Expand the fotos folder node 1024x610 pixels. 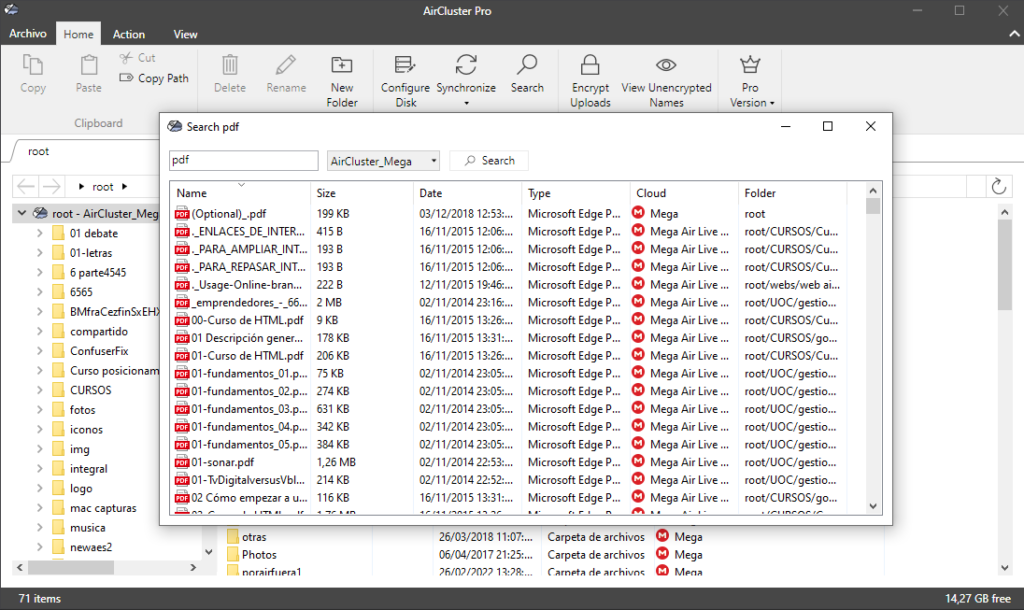[39, 409]
